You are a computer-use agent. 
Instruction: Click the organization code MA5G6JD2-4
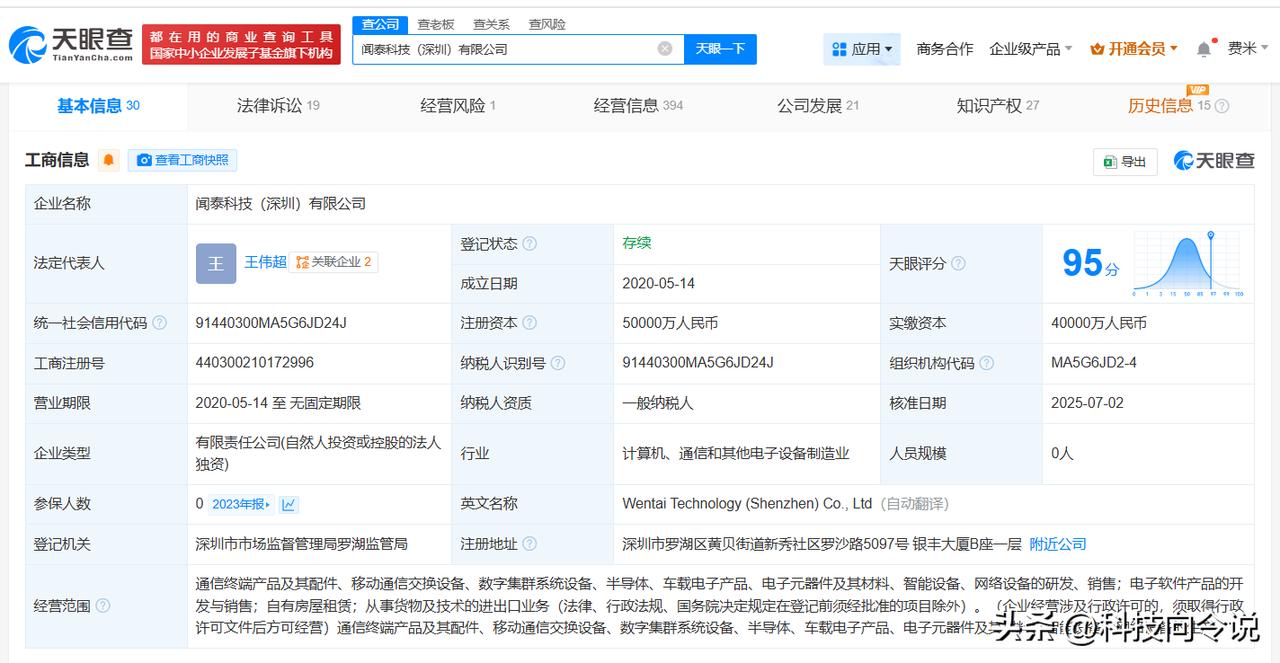[1094, 363]
